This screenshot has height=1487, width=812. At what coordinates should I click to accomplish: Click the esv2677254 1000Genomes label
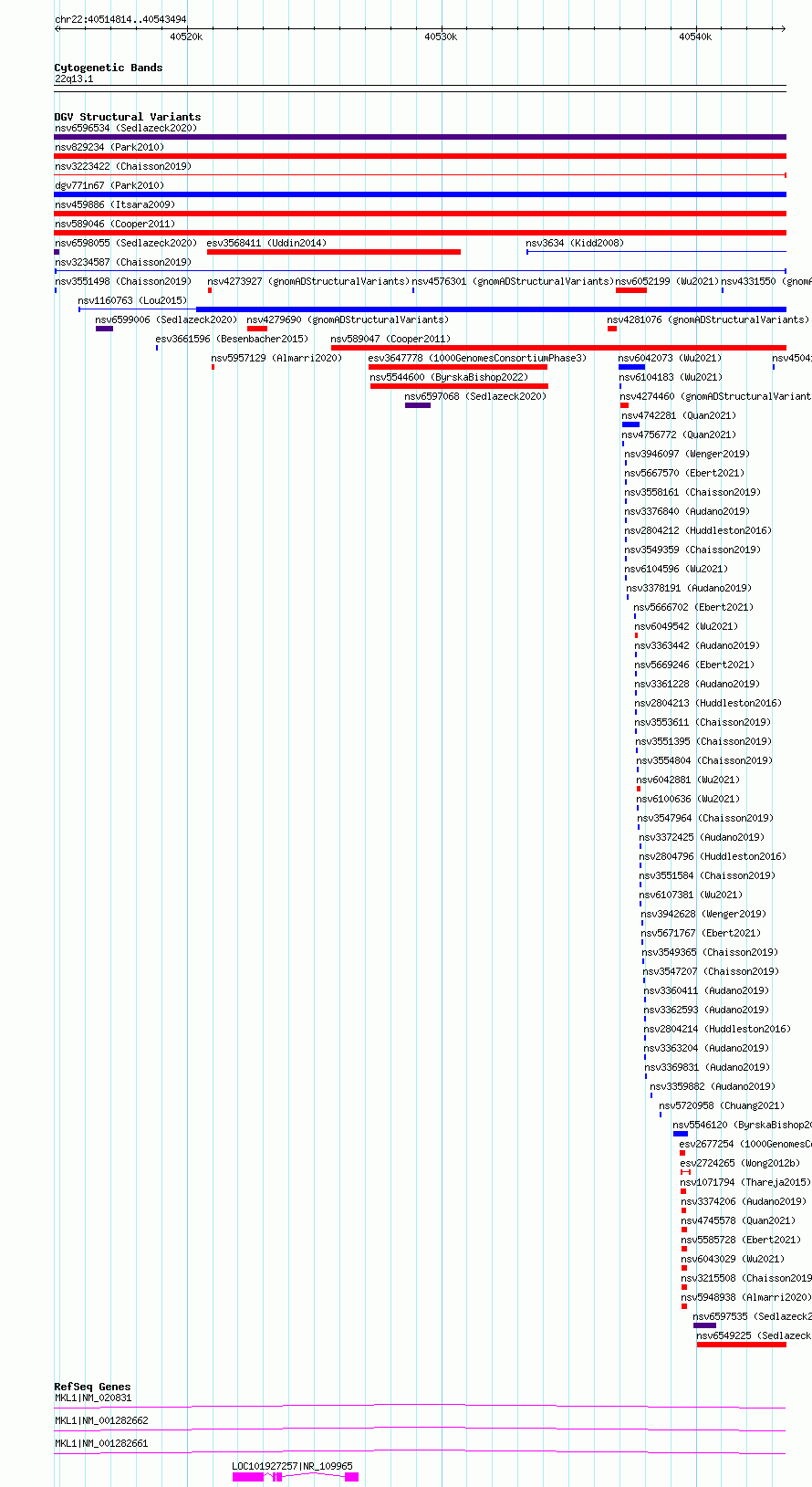click(745, 1144)
